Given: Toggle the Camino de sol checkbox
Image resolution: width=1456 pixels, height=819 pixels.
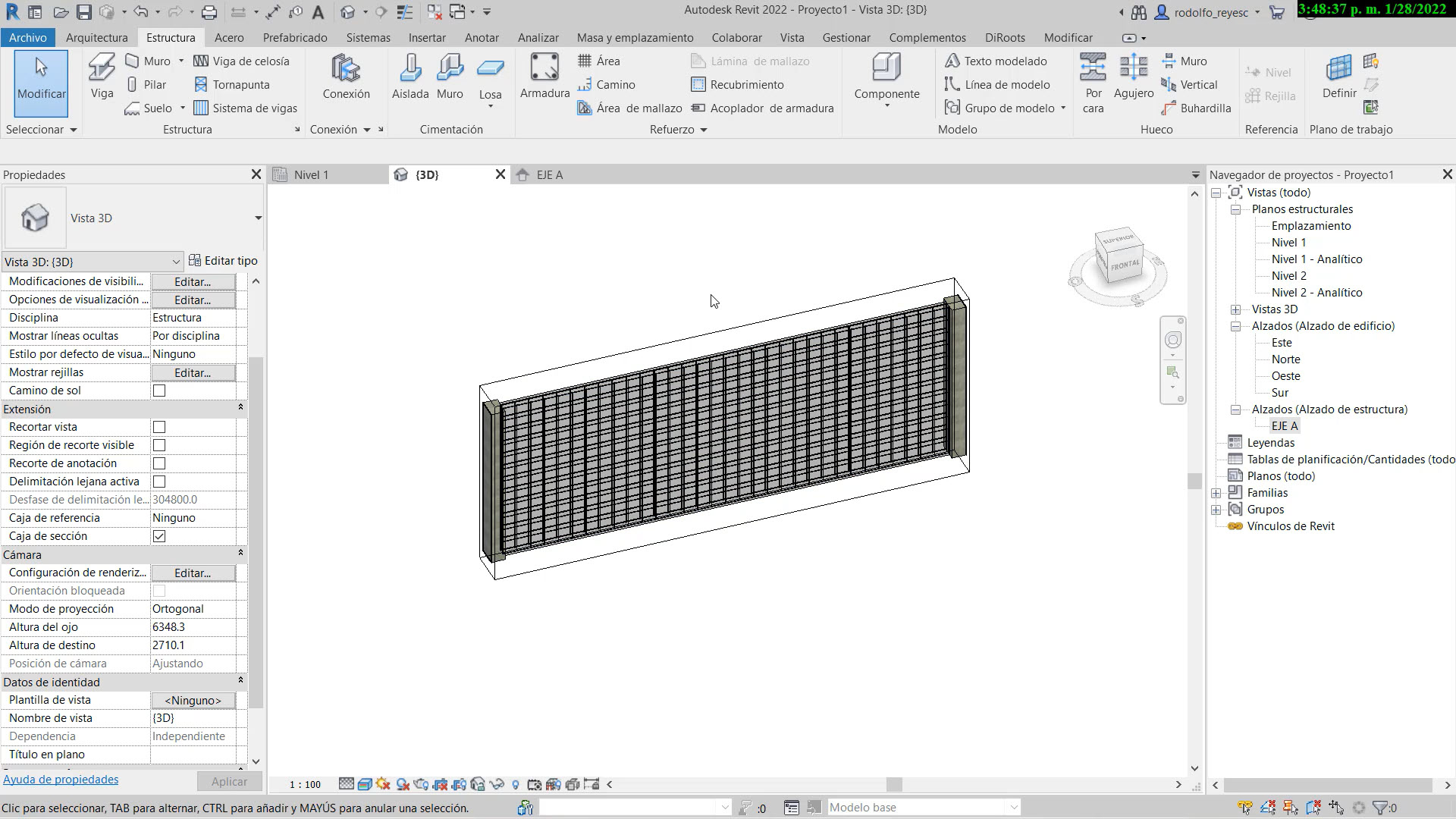Looking at the screenshot, I should (159, 391).
